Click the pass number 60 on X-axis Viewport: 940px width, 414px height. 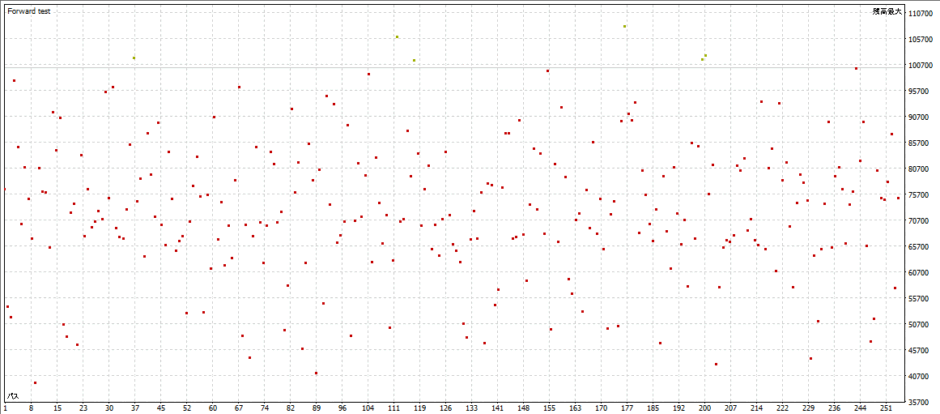click(213, 408)
